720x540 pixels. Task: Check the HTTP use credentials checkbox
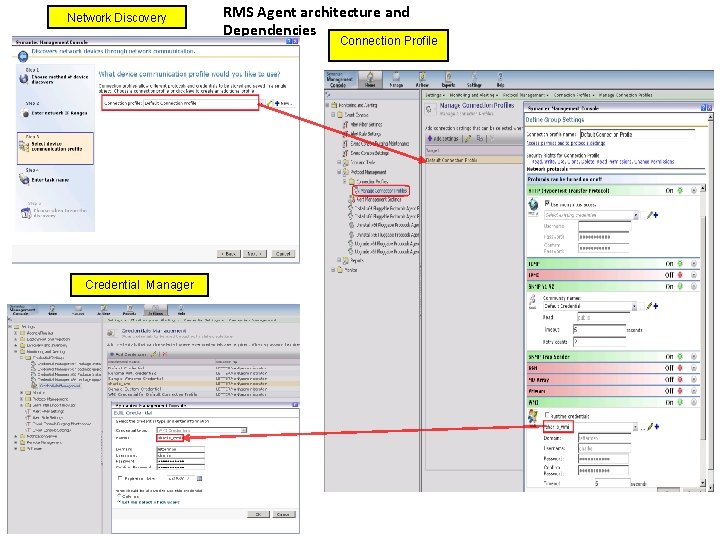(547, 203)
